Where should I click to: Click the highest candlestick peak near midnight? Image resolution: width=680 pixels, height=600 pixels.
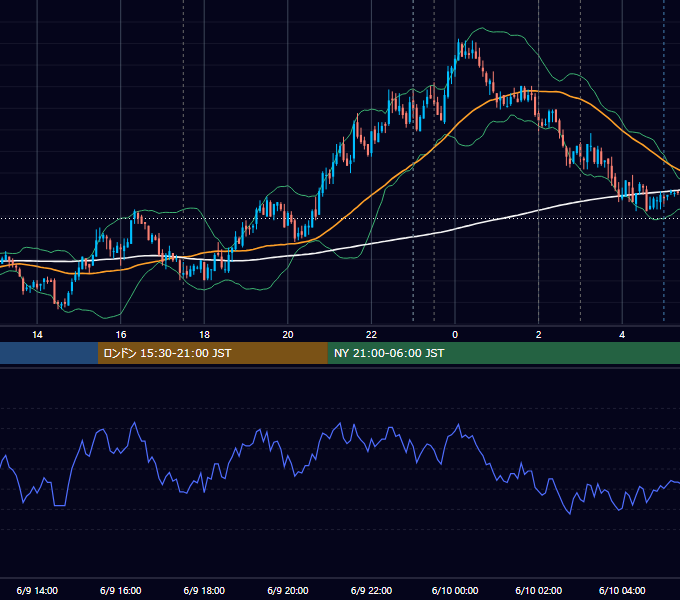[459, 48]
